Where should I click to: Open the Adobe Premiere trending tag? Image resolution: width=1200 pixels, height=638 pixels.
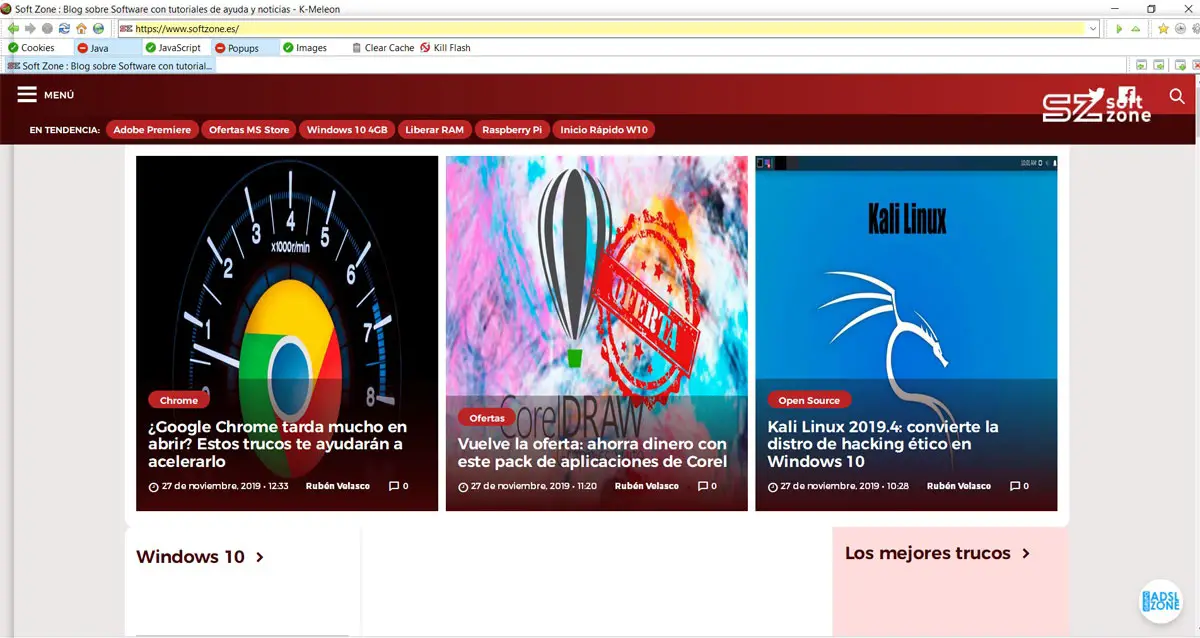coord(152,130)
